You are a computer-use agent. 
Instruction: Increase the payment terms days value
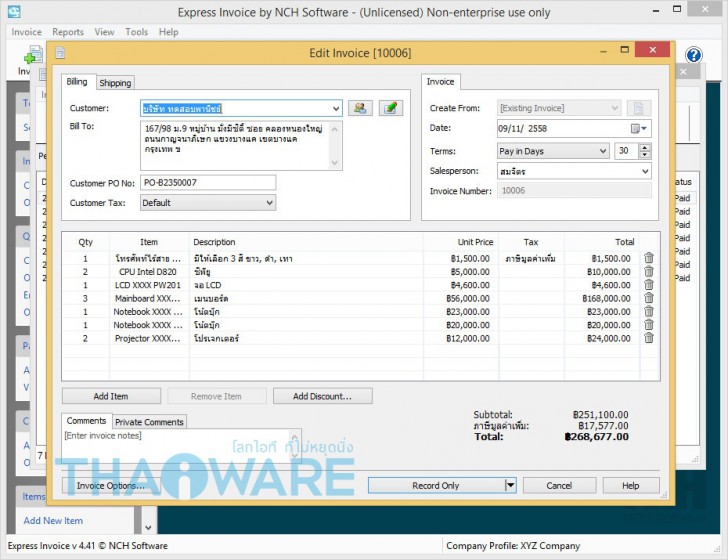point(644,147)
